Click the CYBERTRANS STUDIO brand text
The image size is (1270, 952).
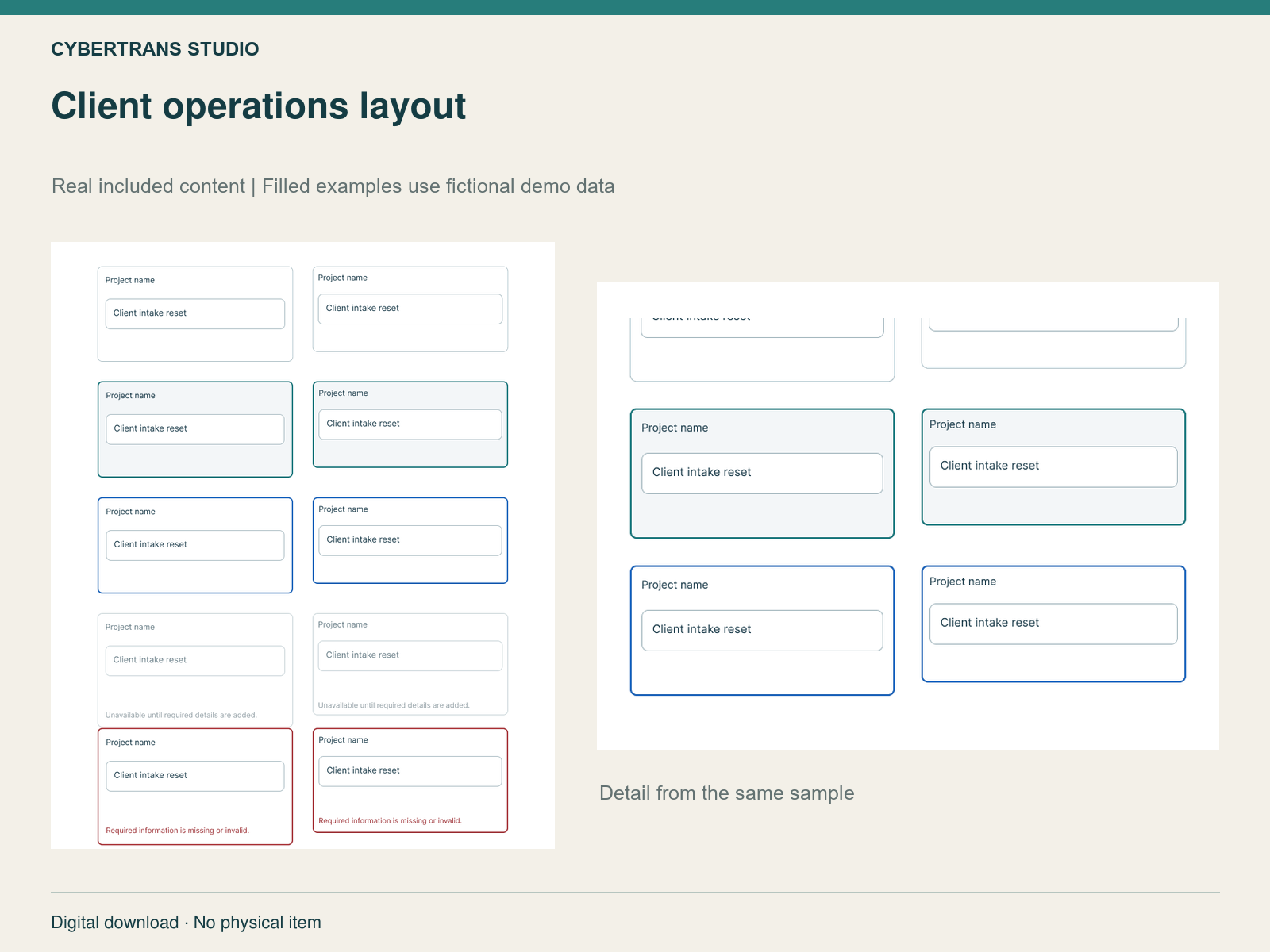click(x=155, y=49)
